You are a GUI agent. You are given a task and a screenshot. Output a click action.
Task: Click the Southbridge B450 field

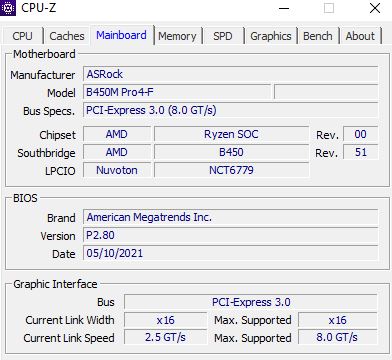(231, 152)
